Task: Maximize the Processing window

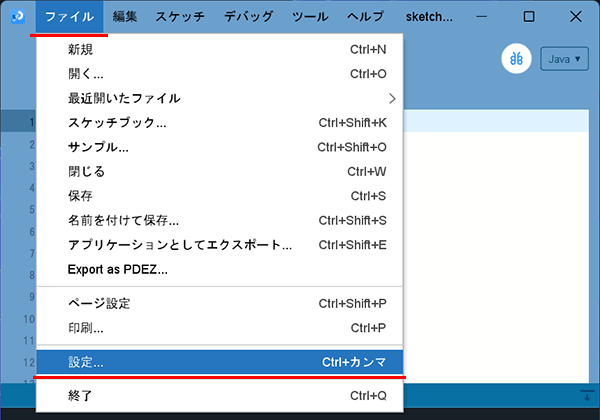Action: (529, 16)
